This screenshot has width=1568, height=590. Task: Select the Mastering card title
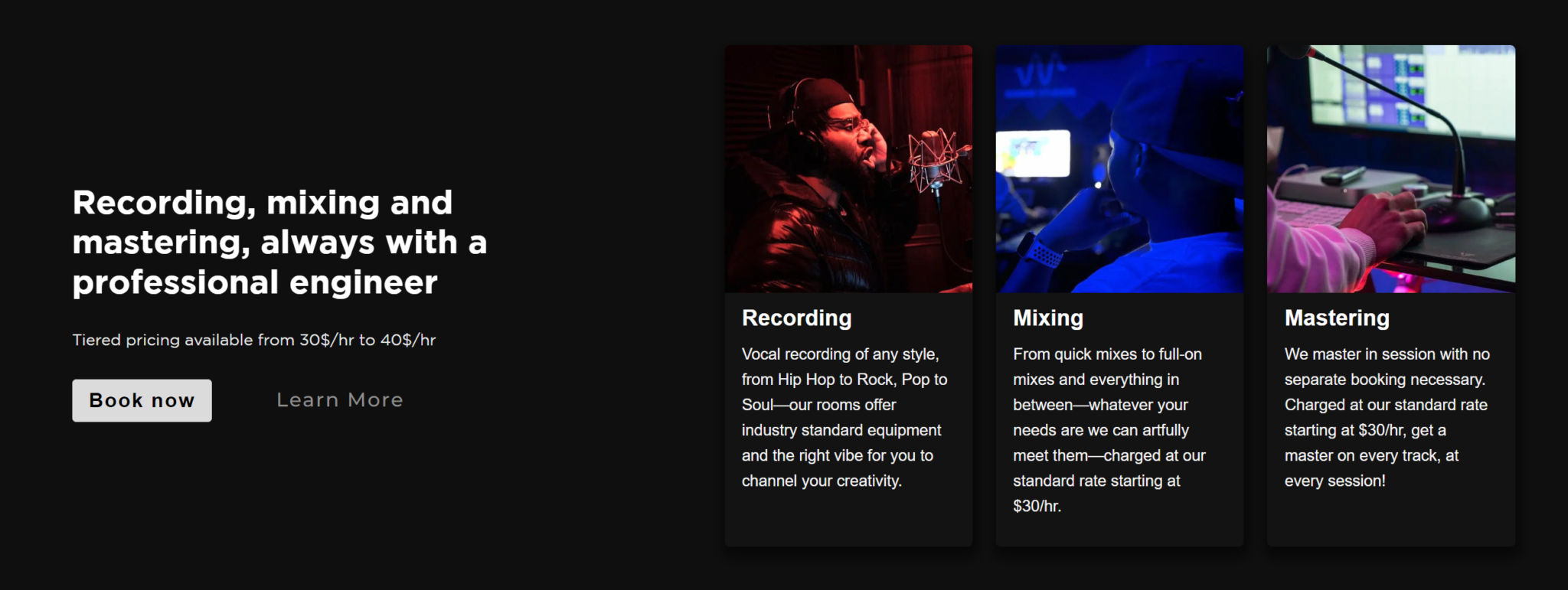coord(1337,318)
